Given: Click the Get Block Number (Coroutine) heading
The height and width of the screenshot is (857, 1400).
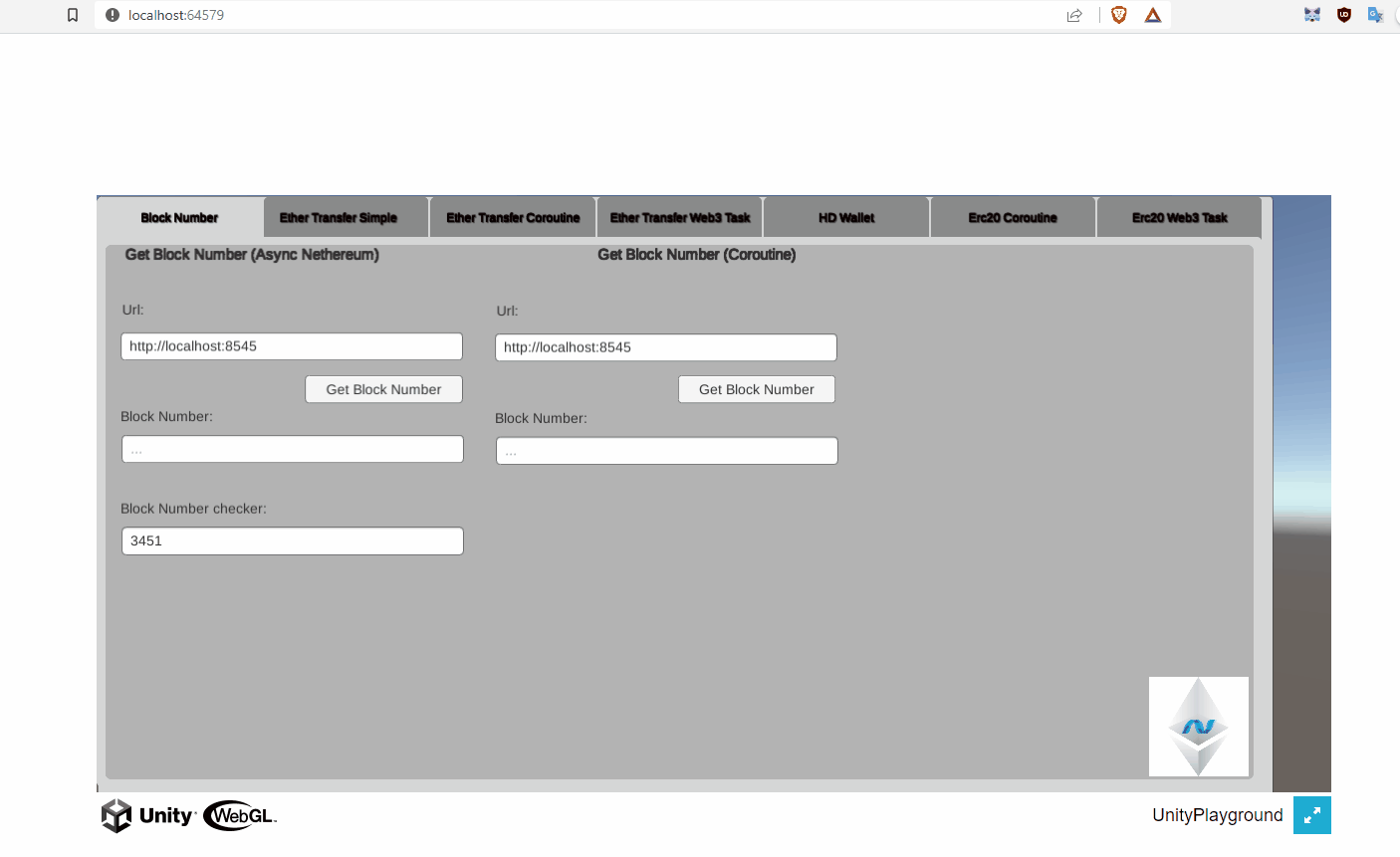Looking at the screenshot, I should [697, 255].
